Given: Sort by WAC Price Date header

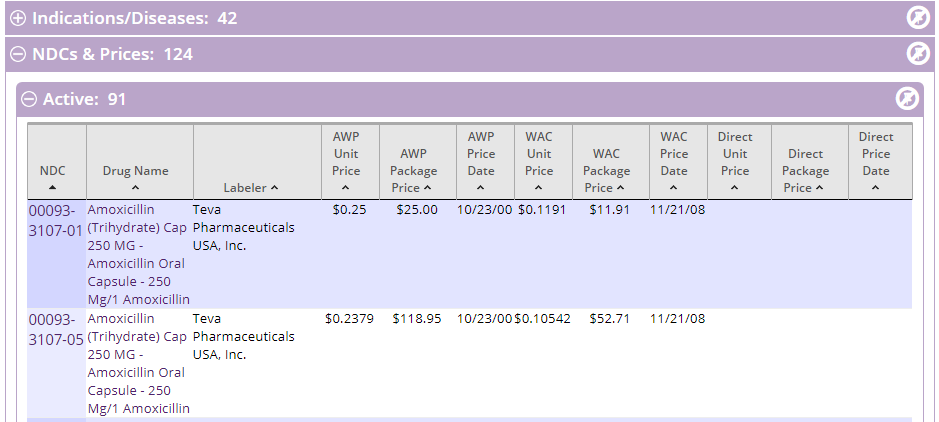Looking at the screenshot, I should pyautogui.click(x=674, y=162).
